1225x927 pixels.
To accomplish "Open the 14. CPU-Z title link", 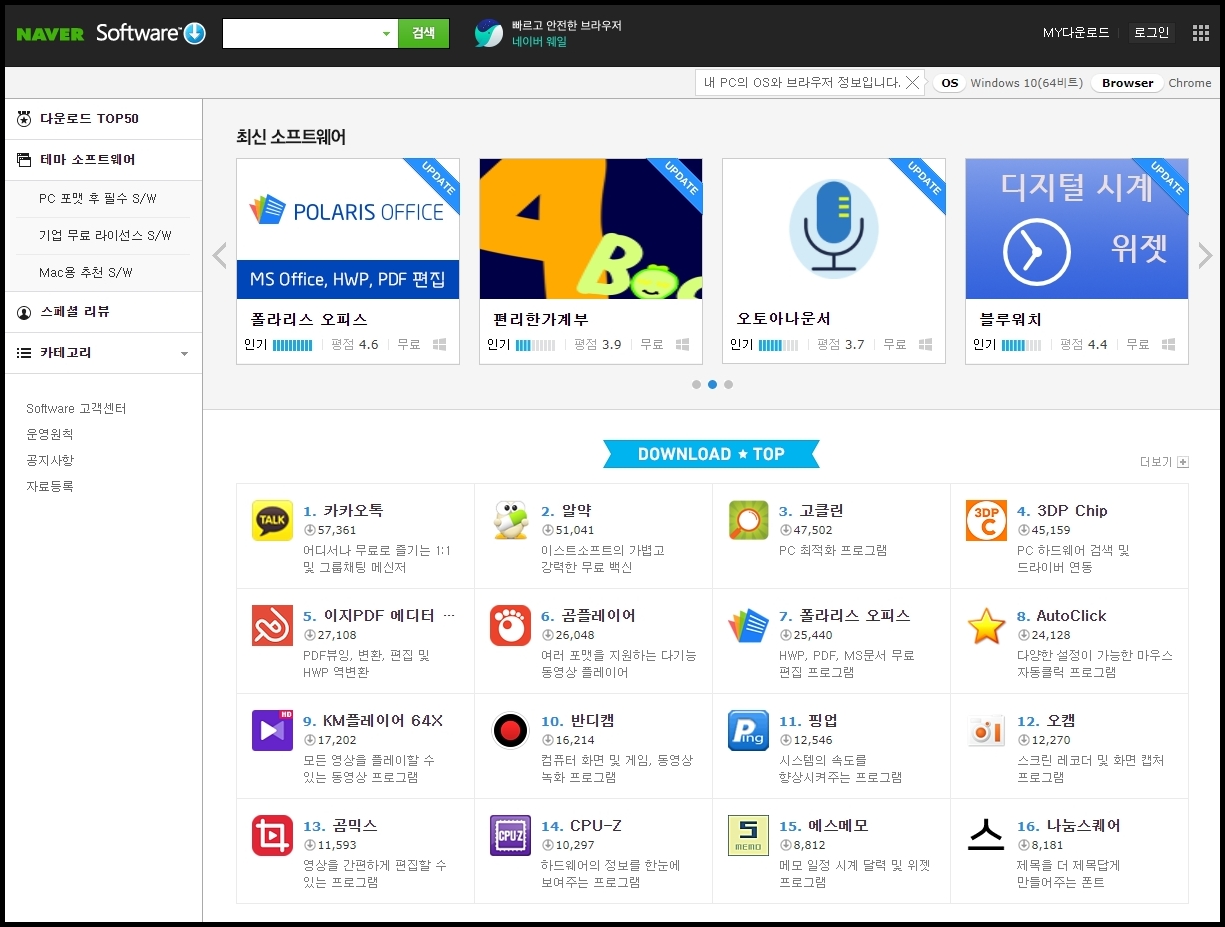I will click(x=581, y=826).
